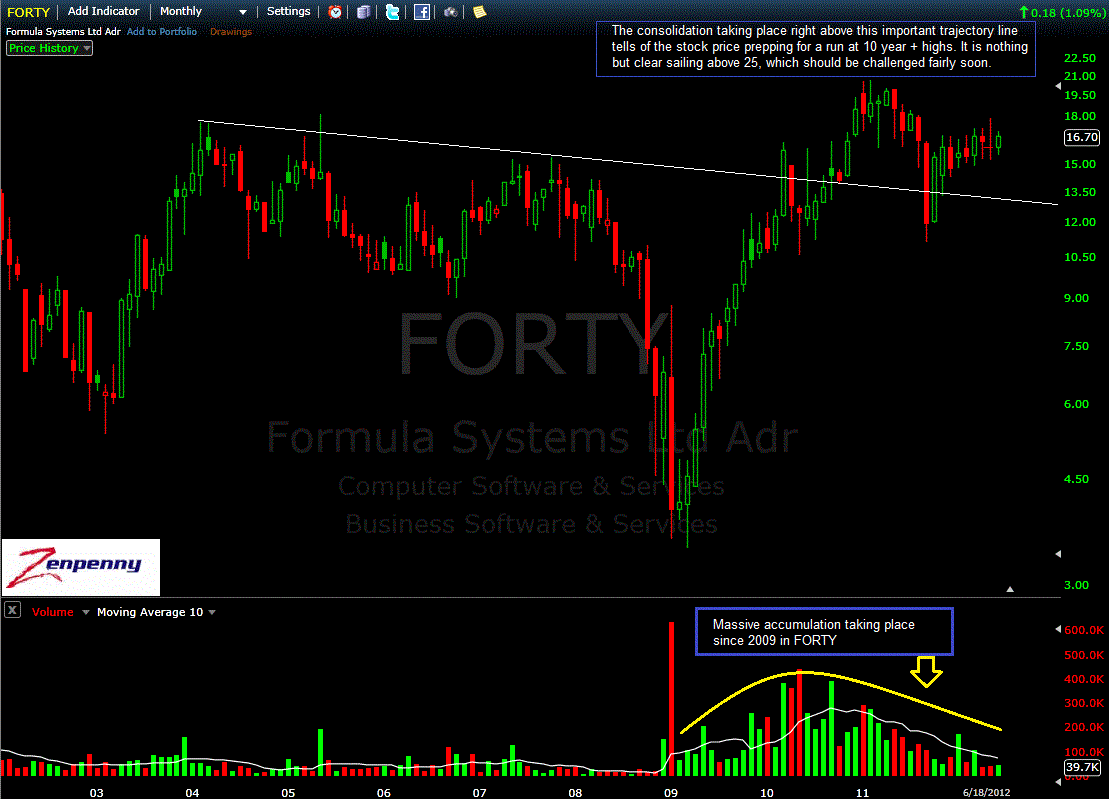
Task: Click the 09 year label on time axis
Action: coord(670,793)
